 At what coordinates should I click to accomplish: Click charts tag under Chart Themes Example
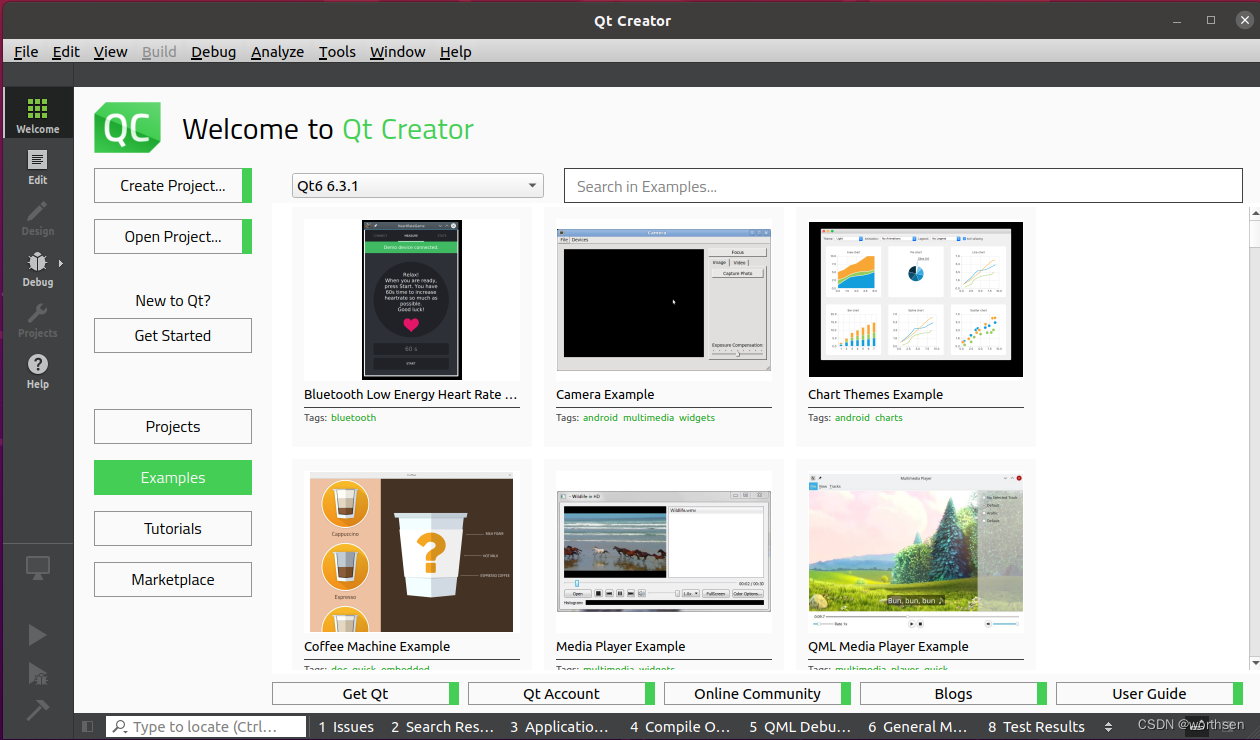(889, 418)
